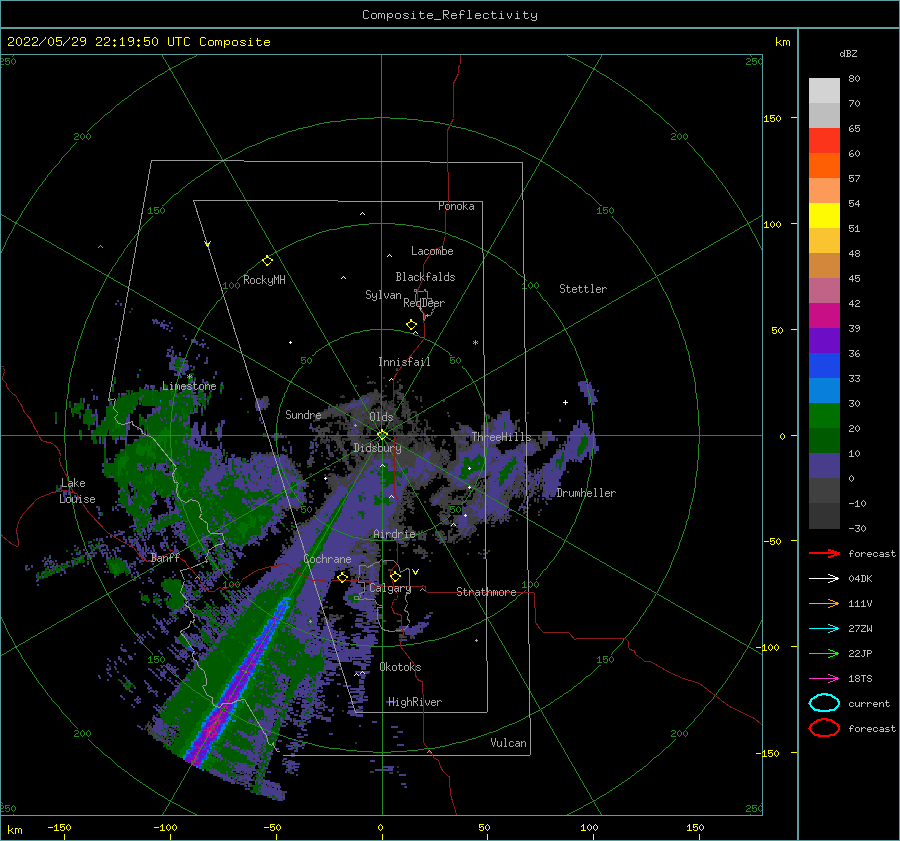This screenshot has width=900, height=841.
Task: Click the magenta 39 dBZ color swatch
Action: tap(824, 316)
